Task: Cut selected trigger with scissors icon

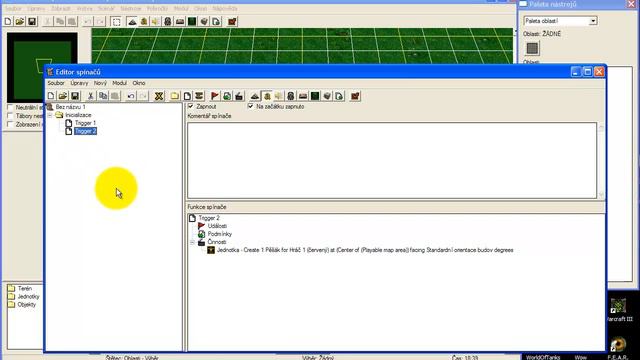Action: click(x=91, y=96)
